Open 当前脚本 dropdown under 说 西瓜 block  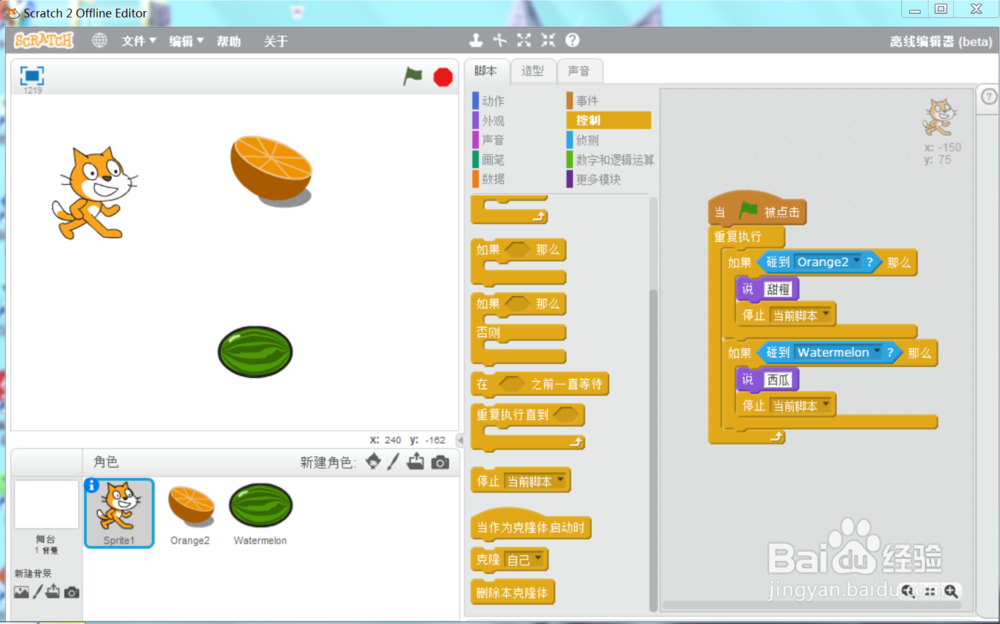(826, 405)
